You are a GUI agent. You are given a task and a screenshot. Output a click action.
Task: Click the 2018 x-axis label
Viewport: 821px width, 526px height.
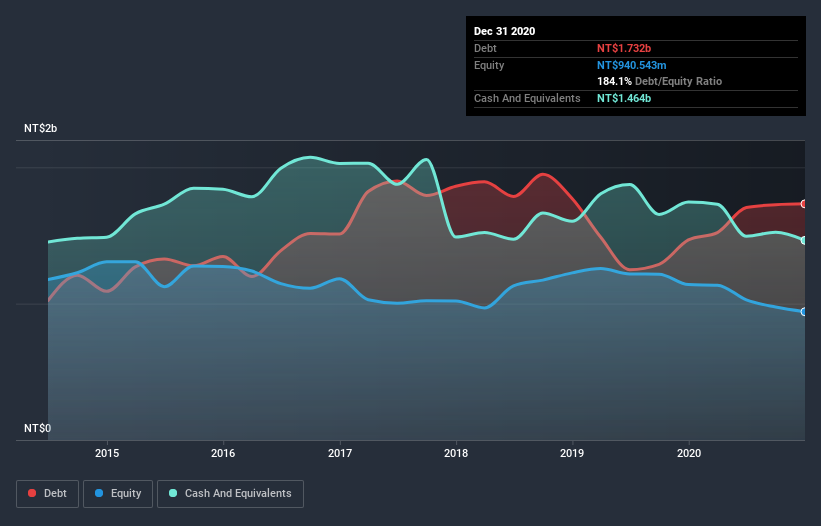point(456,453)
